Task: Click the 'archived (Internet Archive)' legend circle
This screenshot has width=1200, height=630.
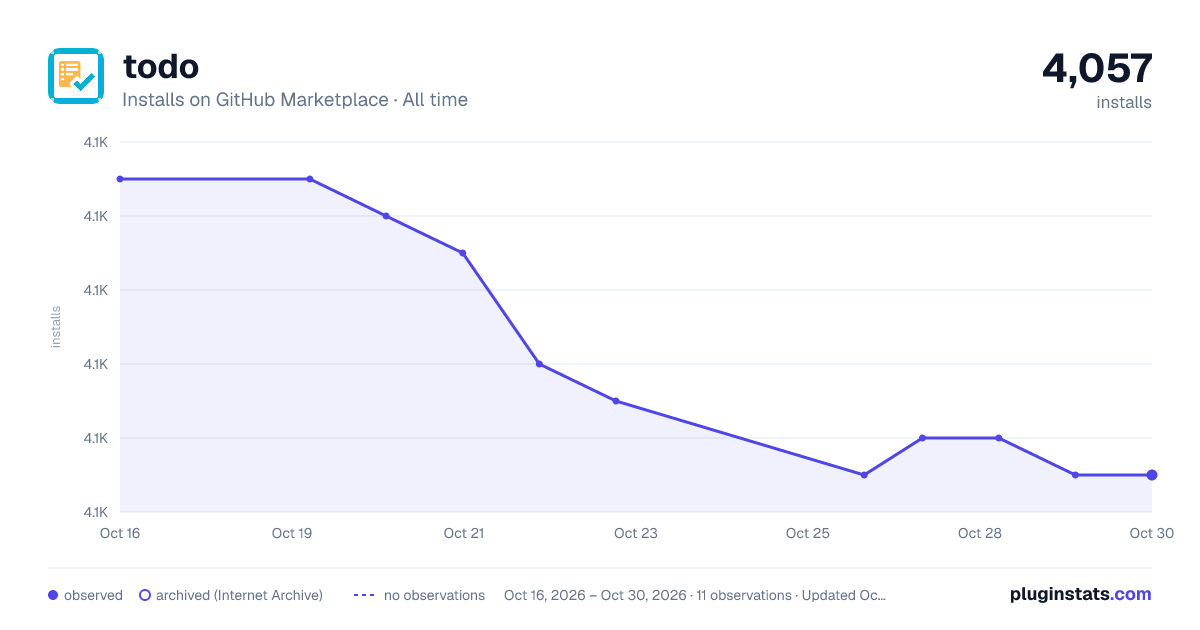Action: tap(144, 595)
